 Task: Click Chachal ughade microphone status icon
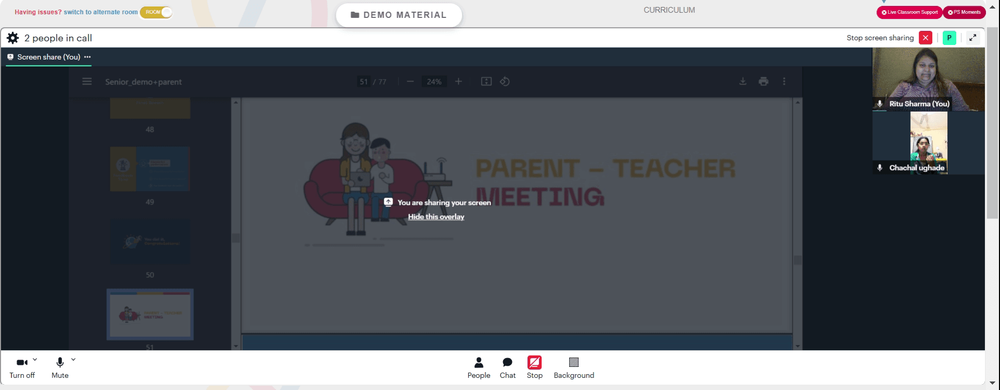tap(880, 168)
